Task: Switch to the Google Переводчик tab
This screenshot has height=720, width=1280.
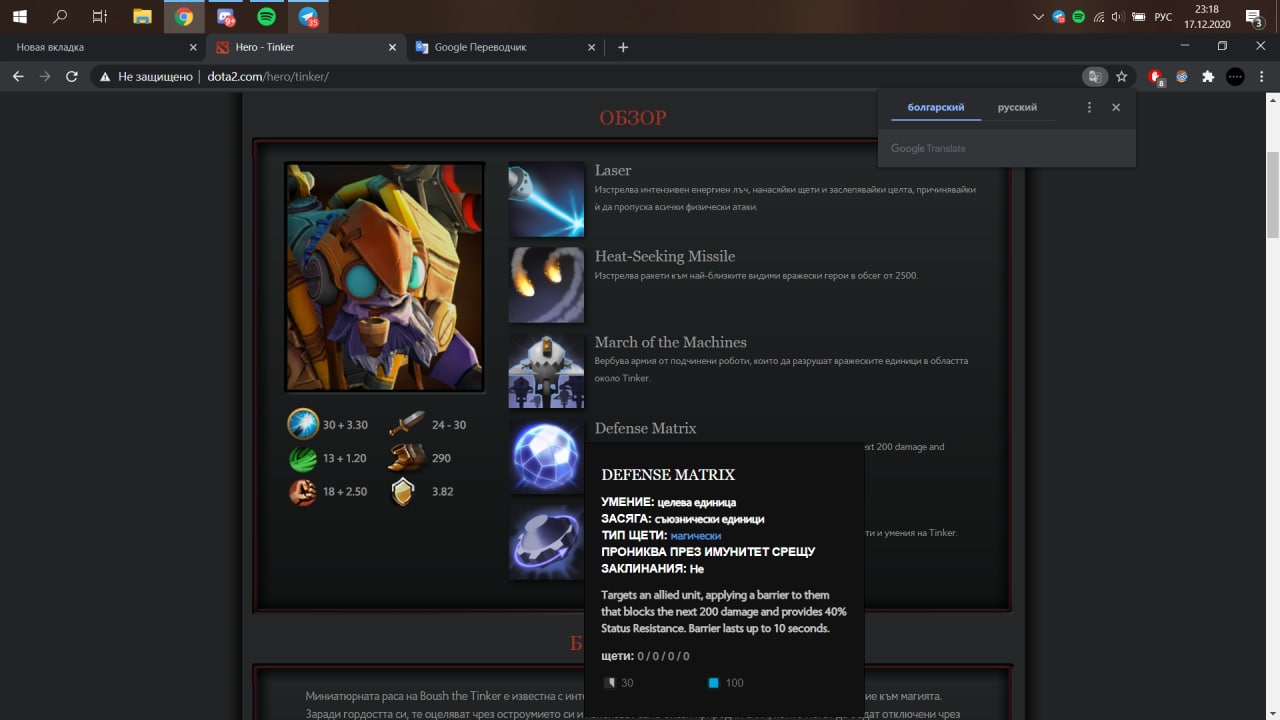Action: tap(506, 47)
